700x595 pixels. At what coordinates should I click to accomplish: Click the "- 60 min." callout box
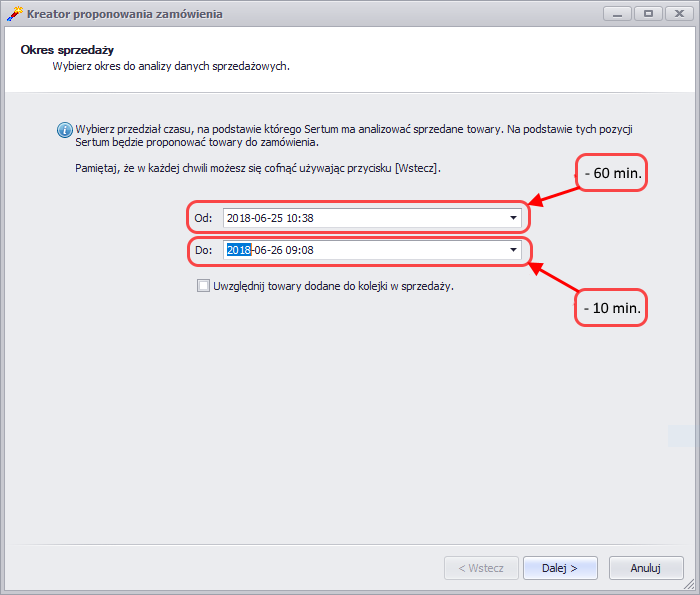[612, 173]
